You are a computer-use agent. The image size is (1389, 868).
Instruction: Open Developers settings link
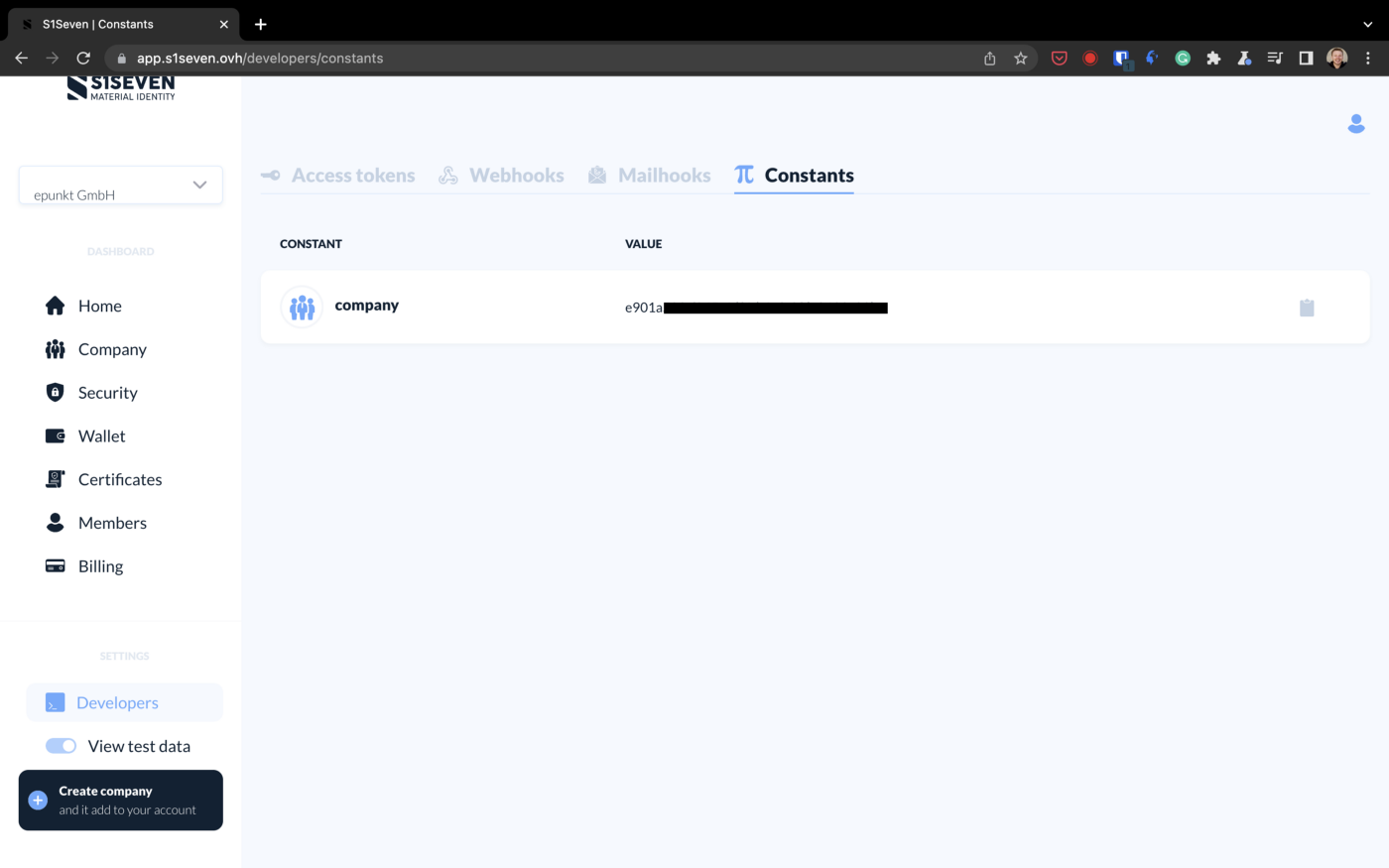tap(117, 703)
